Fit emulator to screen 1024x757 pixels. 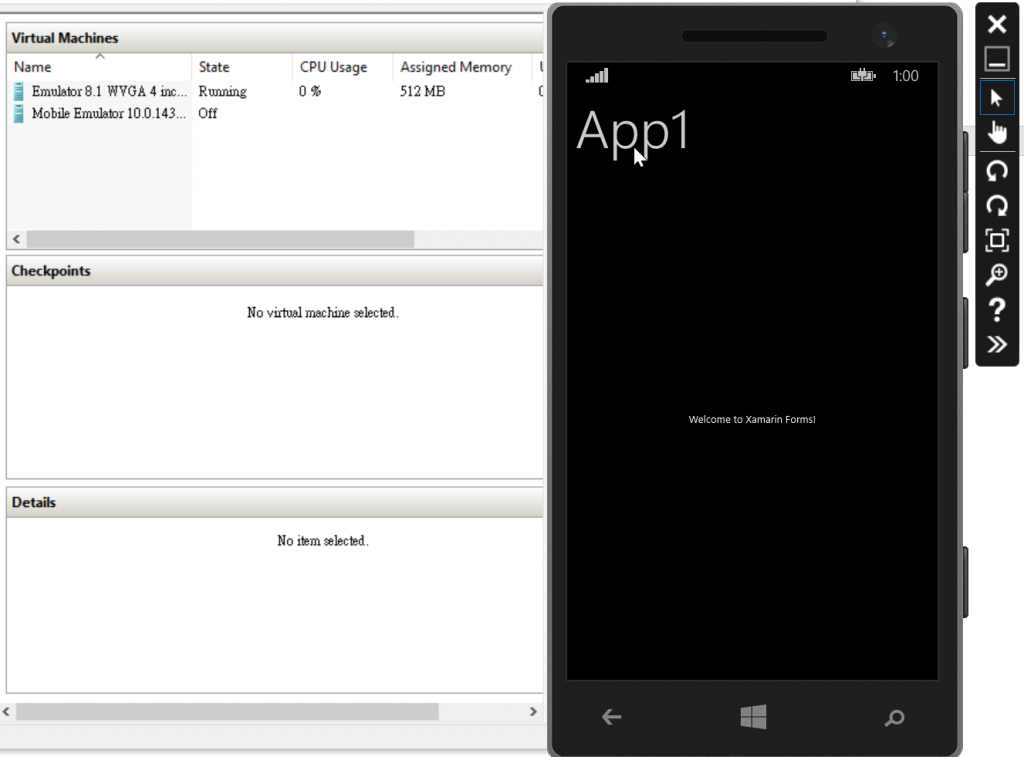pyautogui.click(x=997, y=240)
